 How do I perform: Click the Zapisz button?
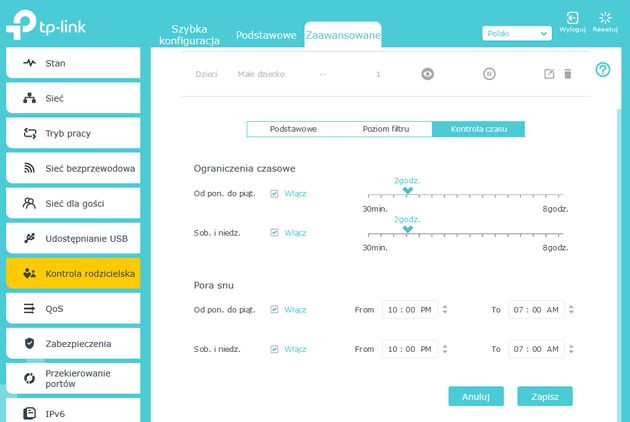[545, 396]
